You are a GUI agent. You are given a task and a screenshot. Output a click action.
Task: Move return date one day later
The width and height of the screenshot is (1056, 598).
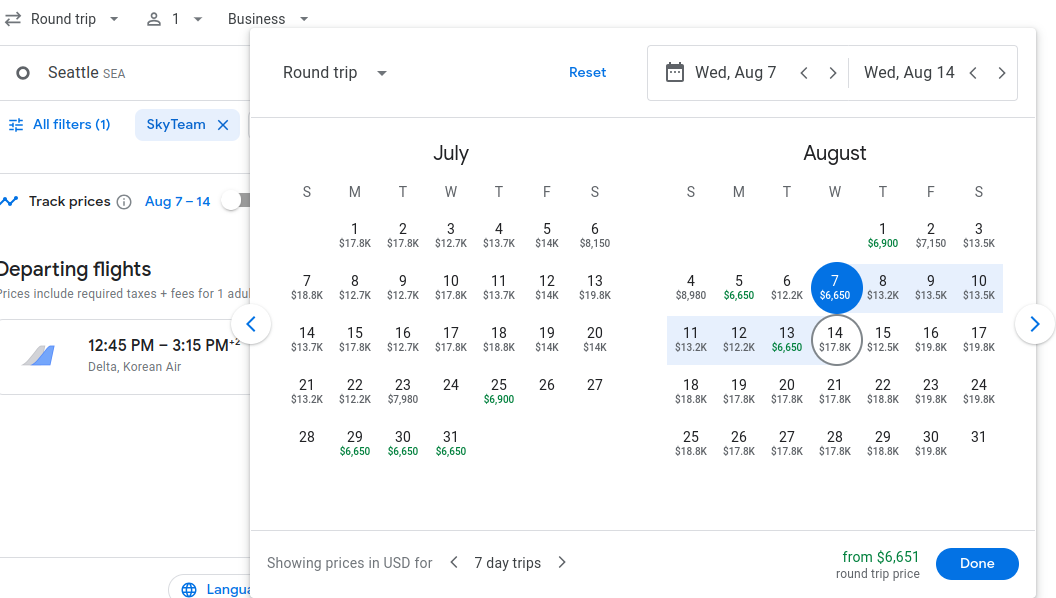pos(1001,73)
